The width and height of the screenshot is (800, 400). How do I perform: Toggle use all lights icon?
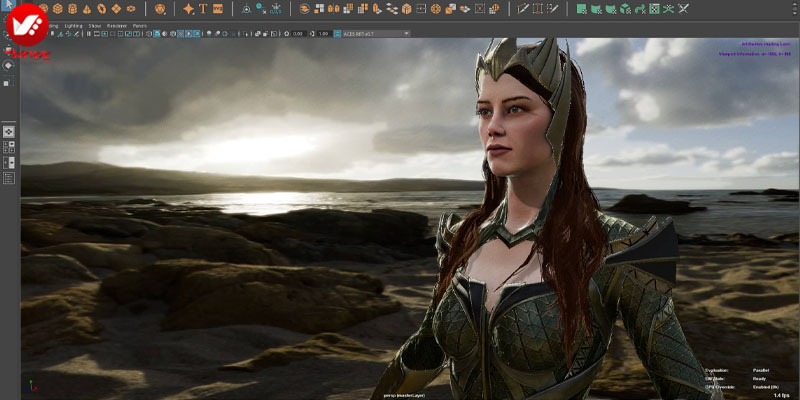188,33
